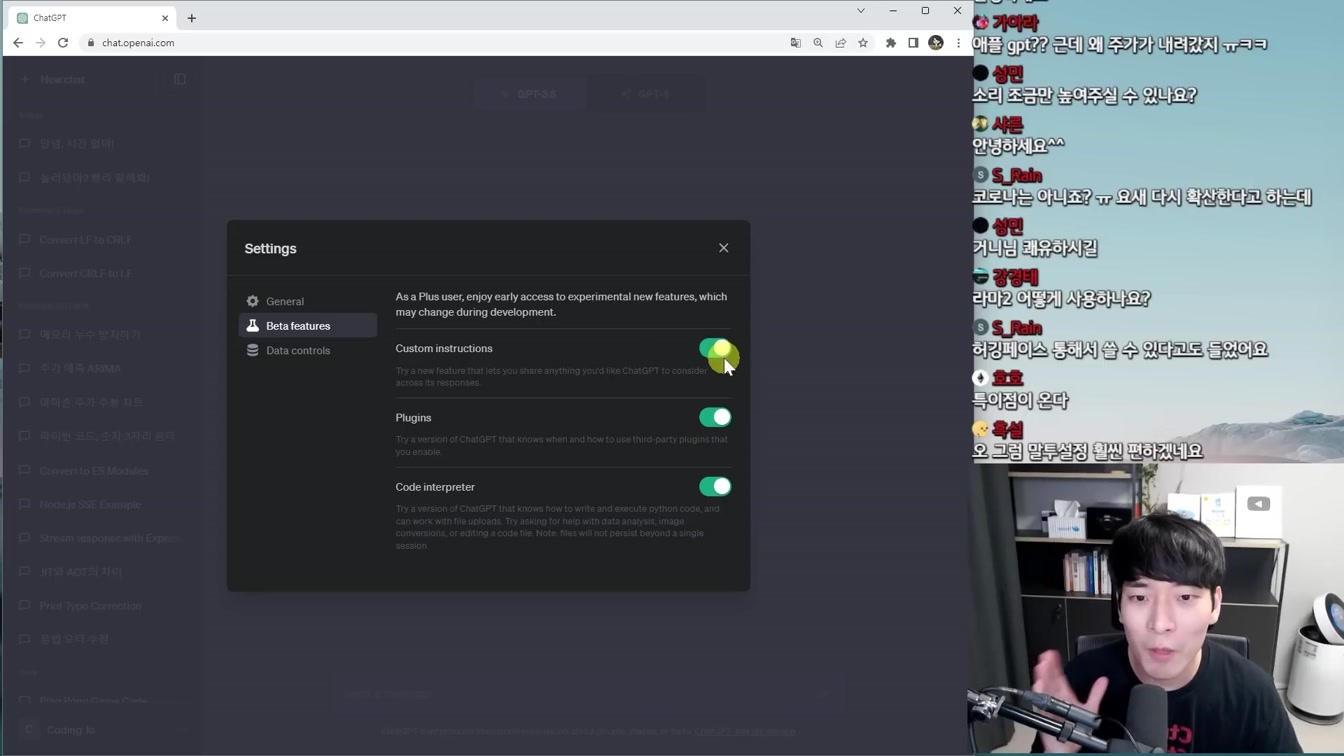Close the Settings dialog with X
Image resolution: width=1344 pixels, height=756 pixels.
click(724, 248)
